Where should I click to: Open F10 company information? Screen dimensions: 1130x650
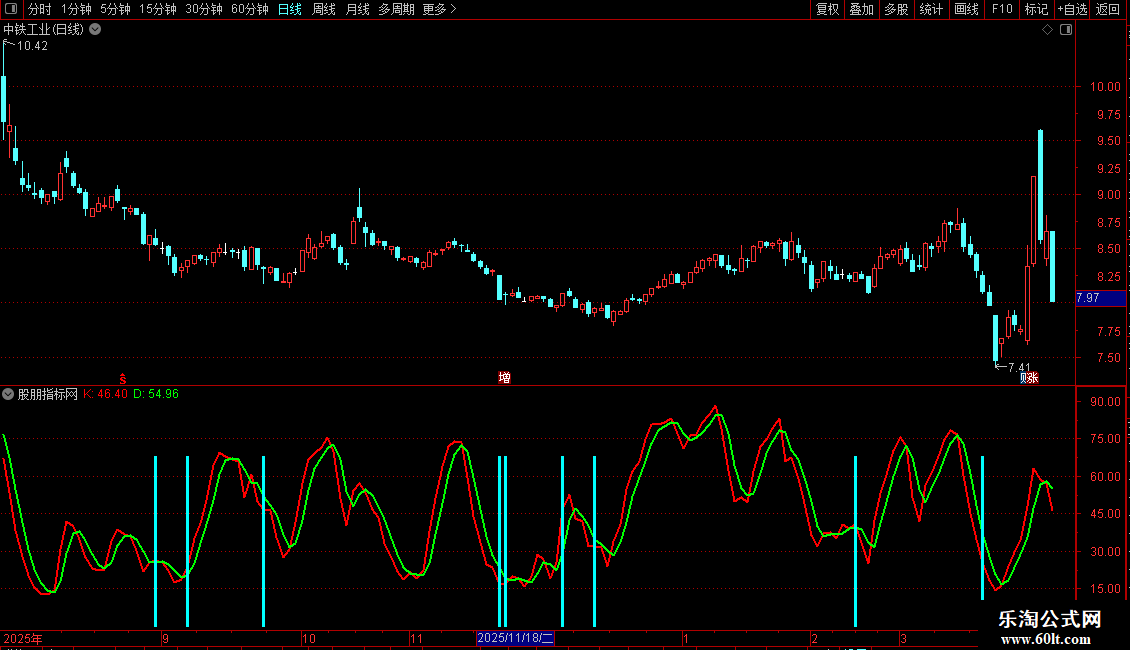click(1001, 9)
